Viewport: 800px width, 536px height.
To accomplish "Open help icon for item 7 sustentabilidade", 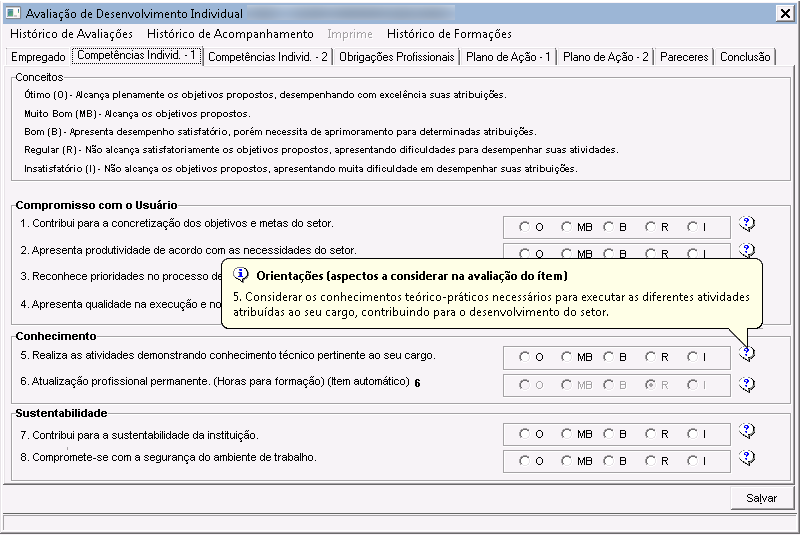I will [747, 431].
